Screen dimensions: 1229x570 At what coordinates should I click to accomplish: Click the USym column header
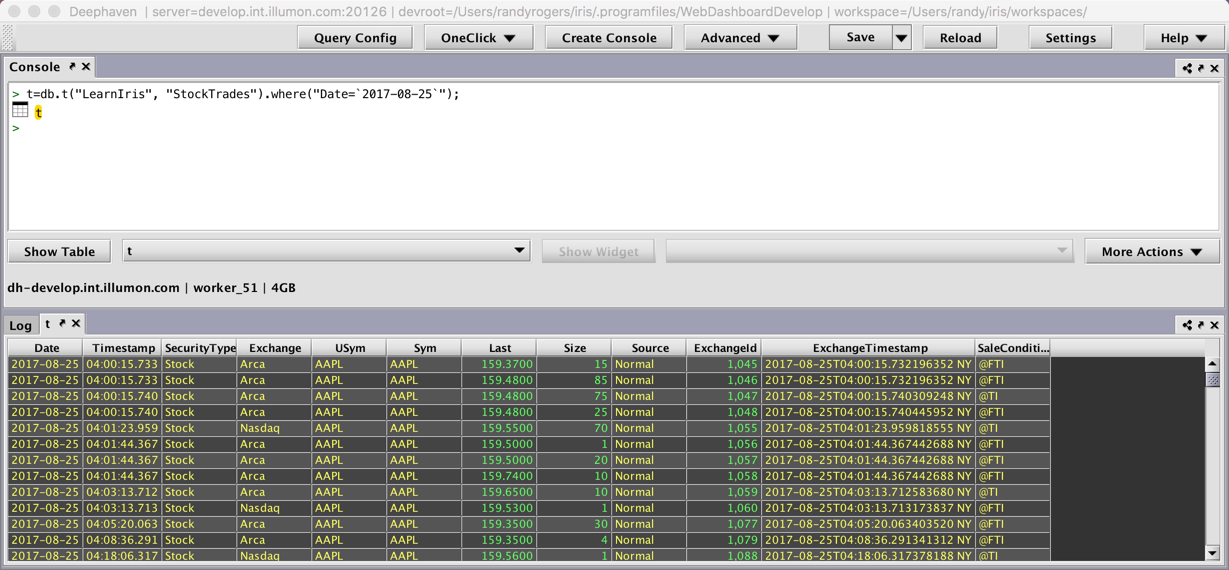coord(349,348)
